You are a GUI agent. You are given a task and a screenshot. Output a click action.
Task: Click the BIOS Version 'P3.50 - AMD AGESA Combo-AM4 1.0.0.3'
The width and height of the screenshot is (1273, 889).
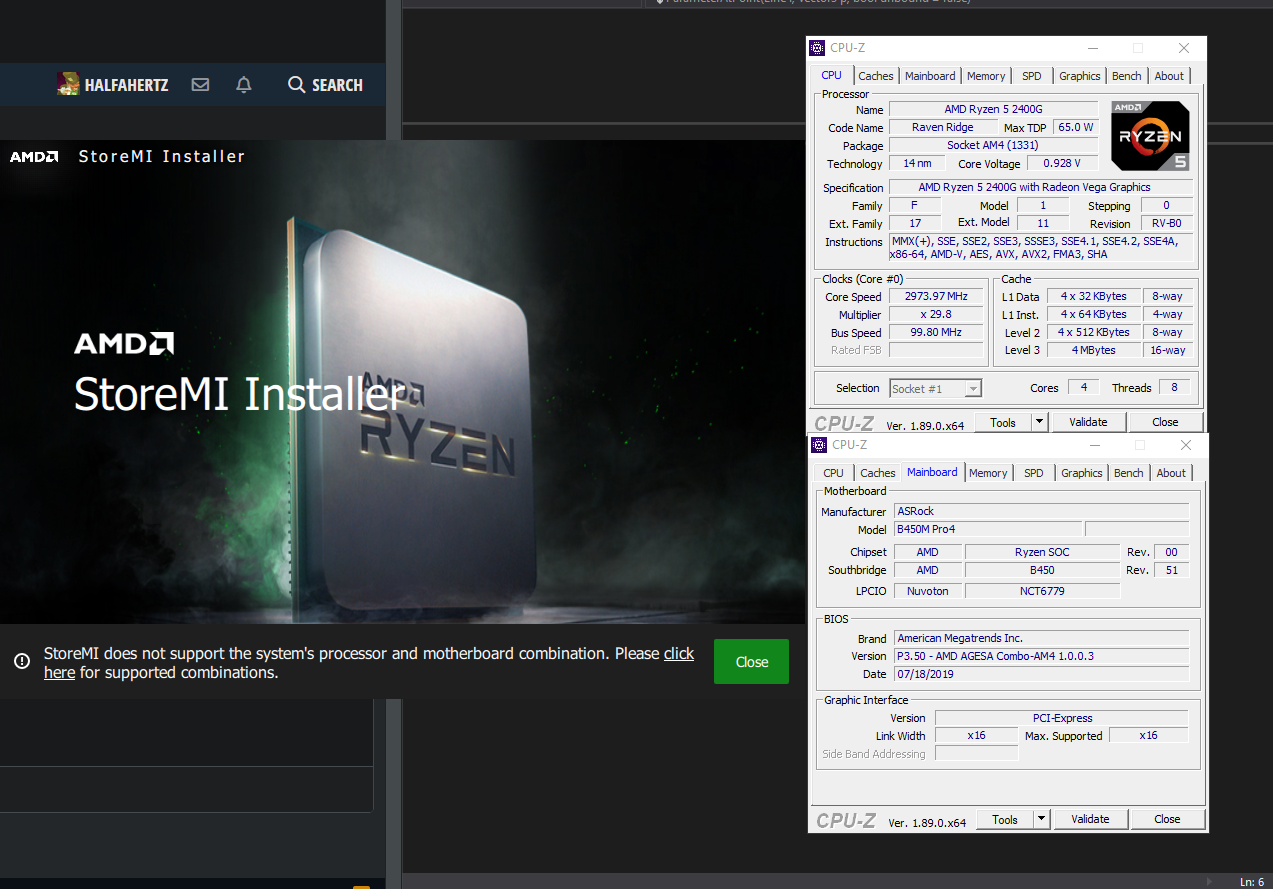pos(1041,656)
